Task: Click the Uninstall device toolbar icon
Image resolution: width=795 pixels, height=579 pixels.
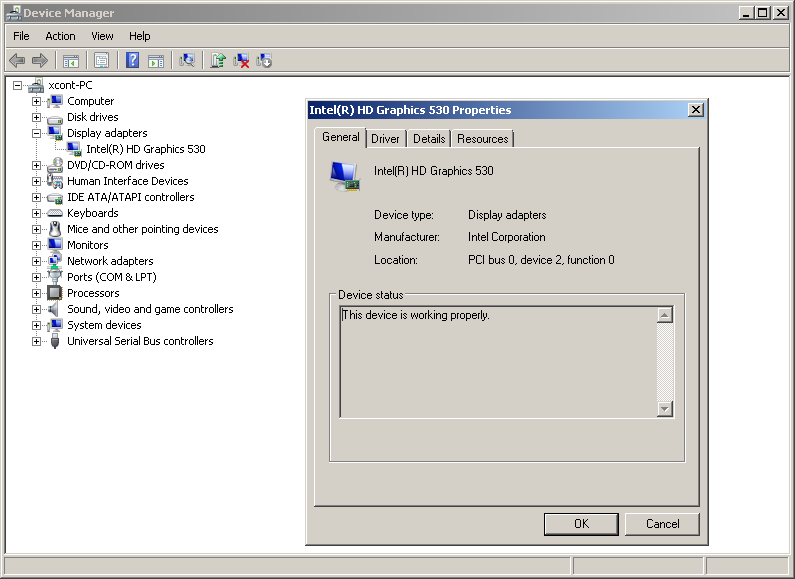Action: coord(241,61)
